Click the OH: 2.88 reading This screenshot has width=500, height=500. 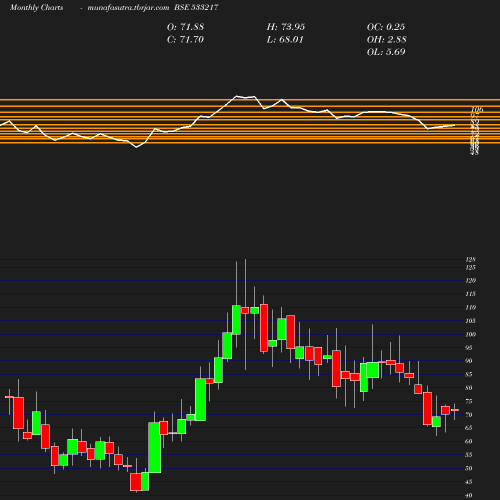pos(387,39)
